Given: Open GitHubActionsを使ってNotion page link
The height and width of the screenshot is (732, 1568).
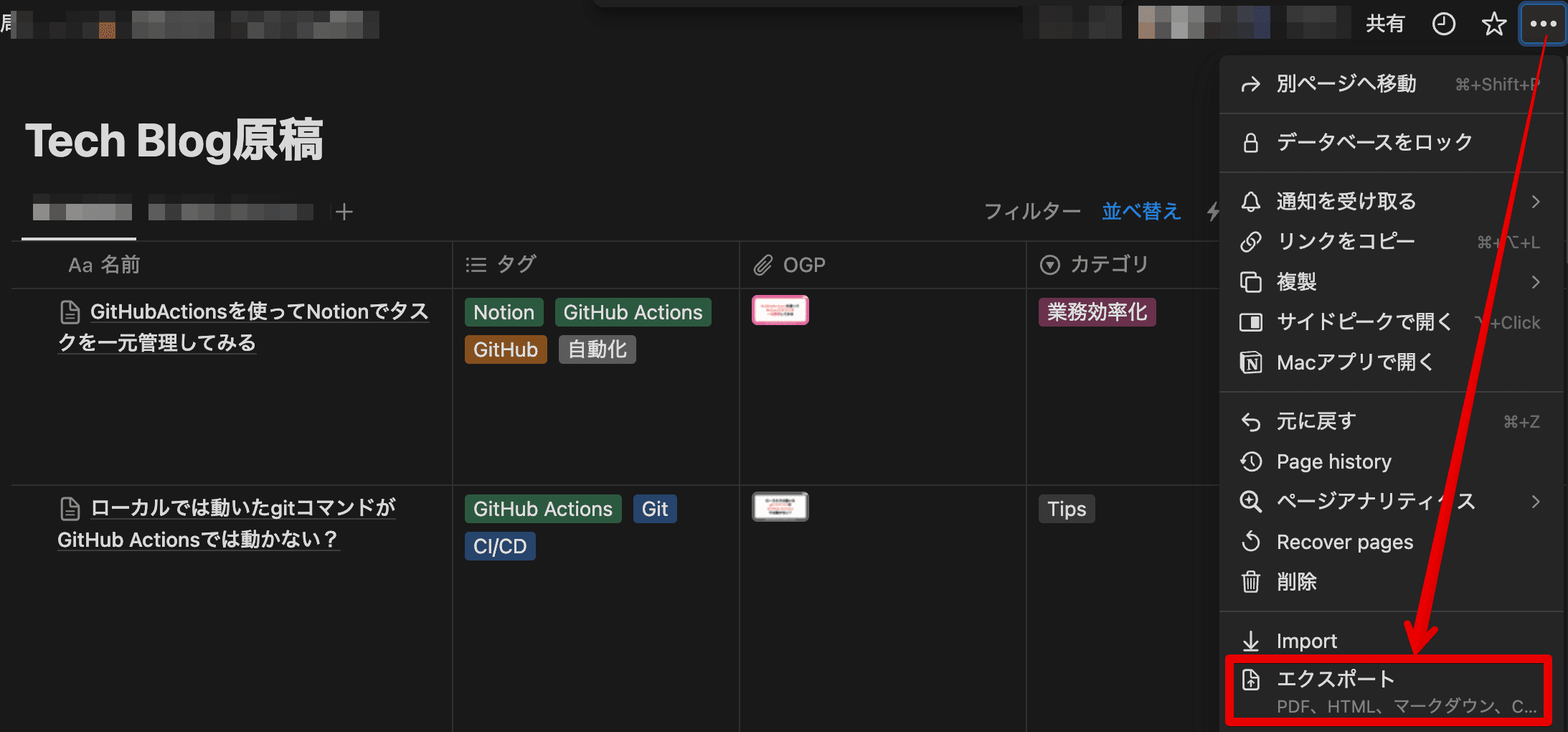Looking at the screenshot, I should [x=244, y=327].
